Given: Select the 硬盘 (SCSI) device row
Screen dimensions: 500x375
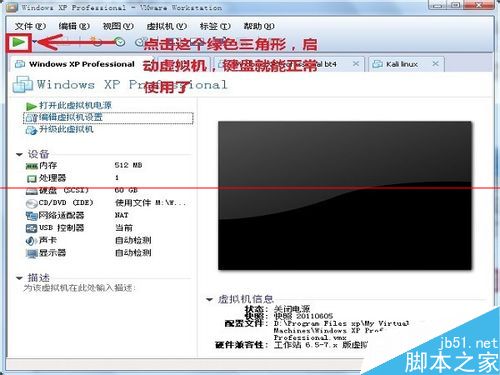Looking at the screenshot, I should [x=108, y=190].
